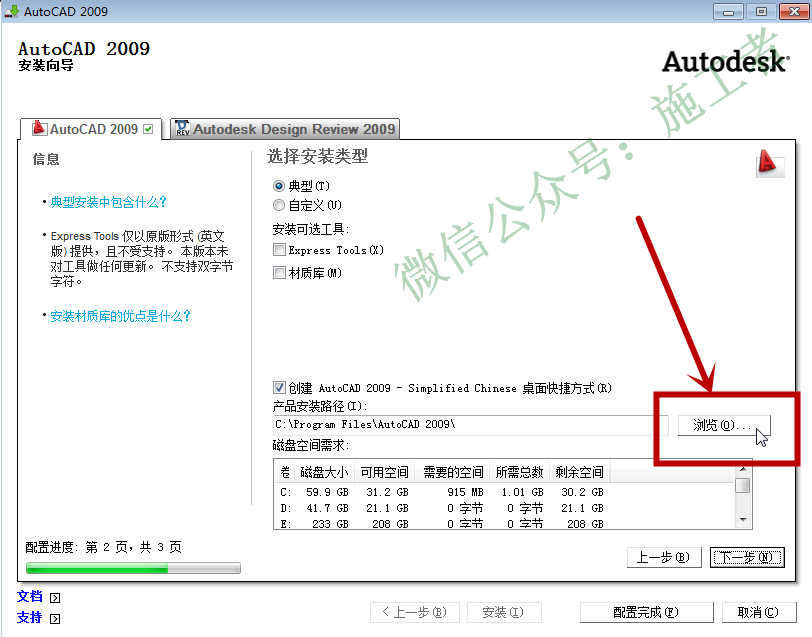Click the inner 上一步(B) button
The image size is (812, 637).
coord(664,557)
